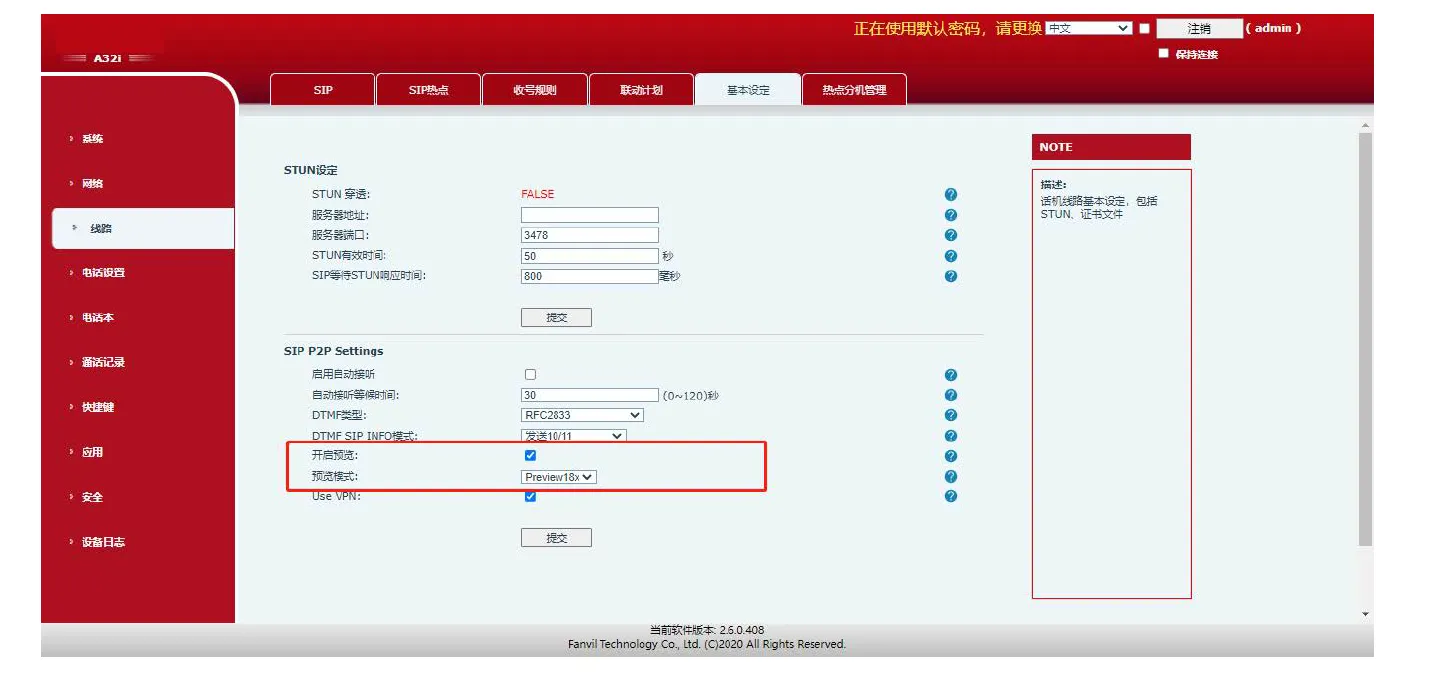1438x684 pixels.
Task: Click the help icon next to Use VPN
Action: tap(950, 496)
